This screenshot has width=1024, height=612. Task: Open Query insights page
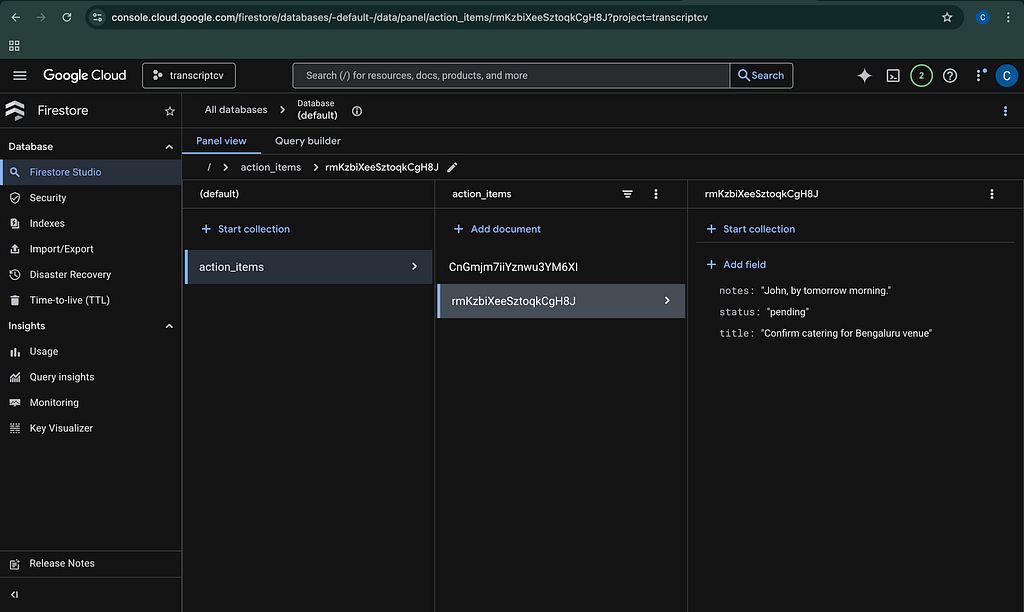click(91, 377)
